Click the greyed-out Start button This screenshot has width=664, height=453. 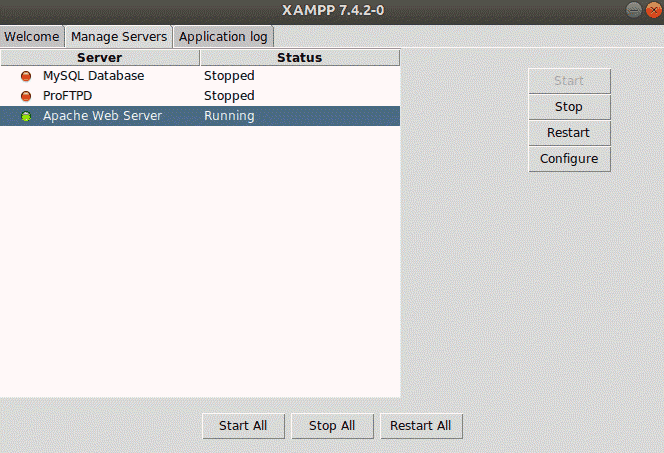tap(569, 80)
